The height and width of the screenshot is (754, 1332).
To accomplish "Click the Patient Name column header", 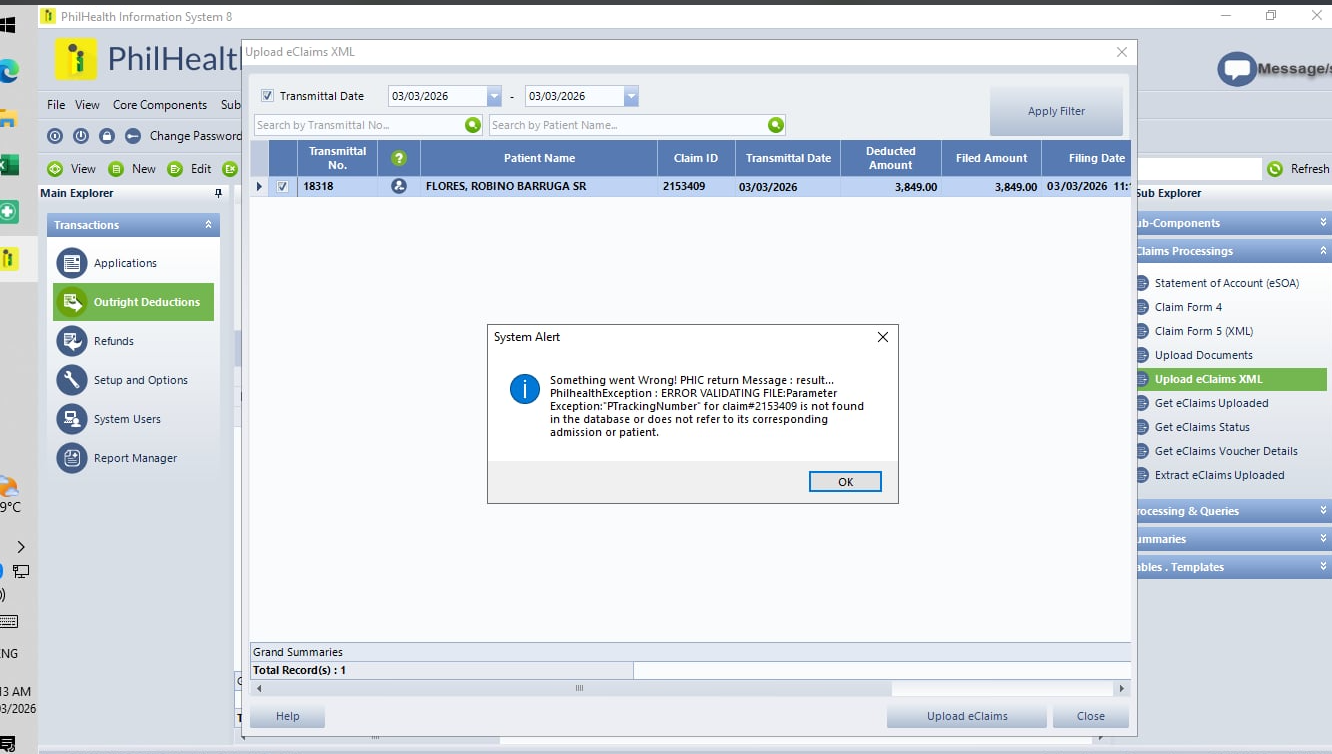I will 539,158.
